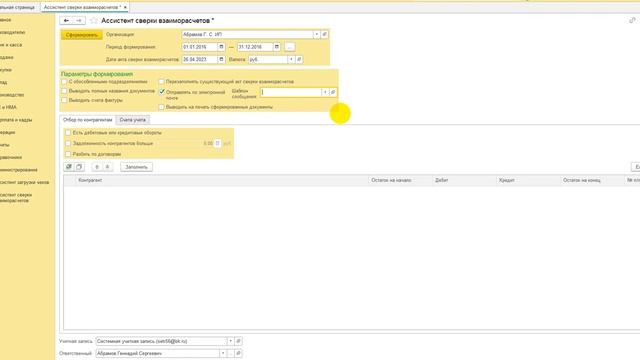
Task: Open Зарплата и кадры sidebar section
Action: tap(16, 120)
